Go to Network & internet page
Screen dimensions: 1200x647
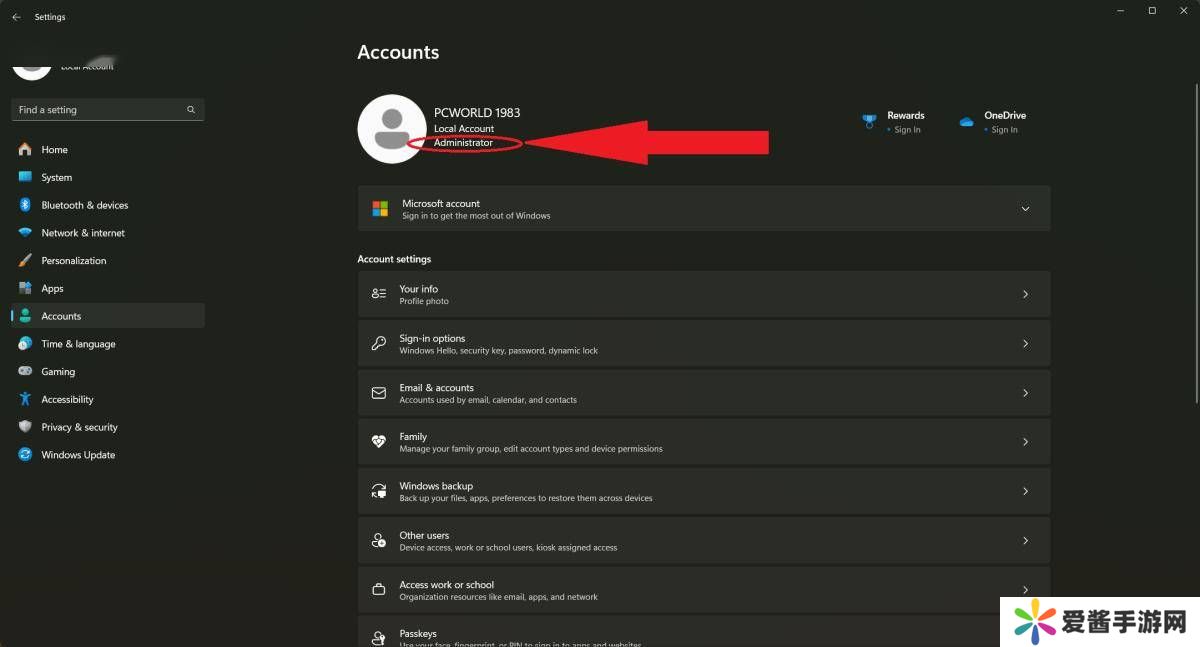point(82,233)
